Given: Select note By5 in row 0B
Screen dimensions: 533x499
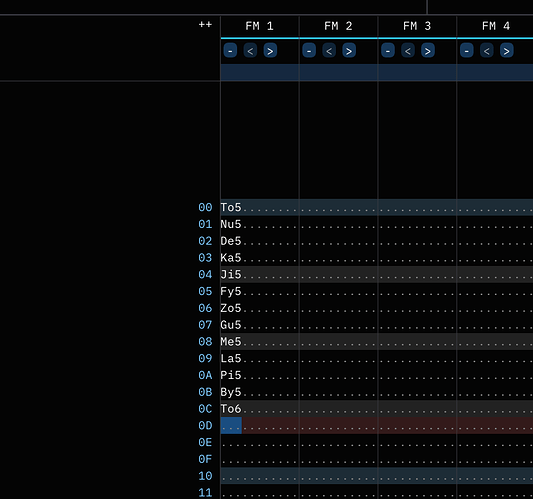Looking at the screenshot, I should coord(231,392).
